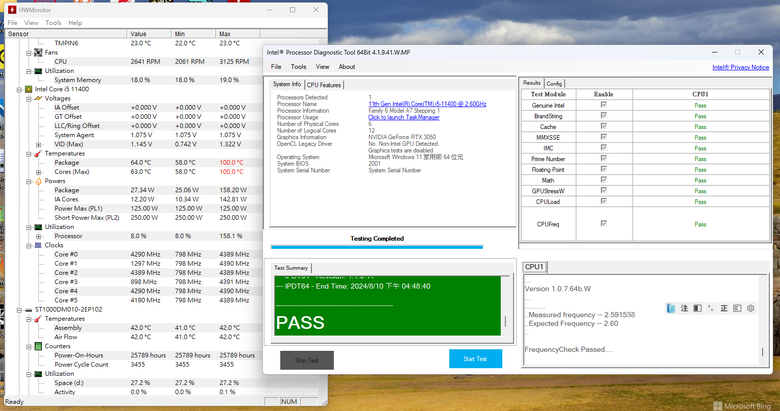780x411 pixels.
Task: Collapse the Clocks tree branch
Action: [x=29, y=246]
